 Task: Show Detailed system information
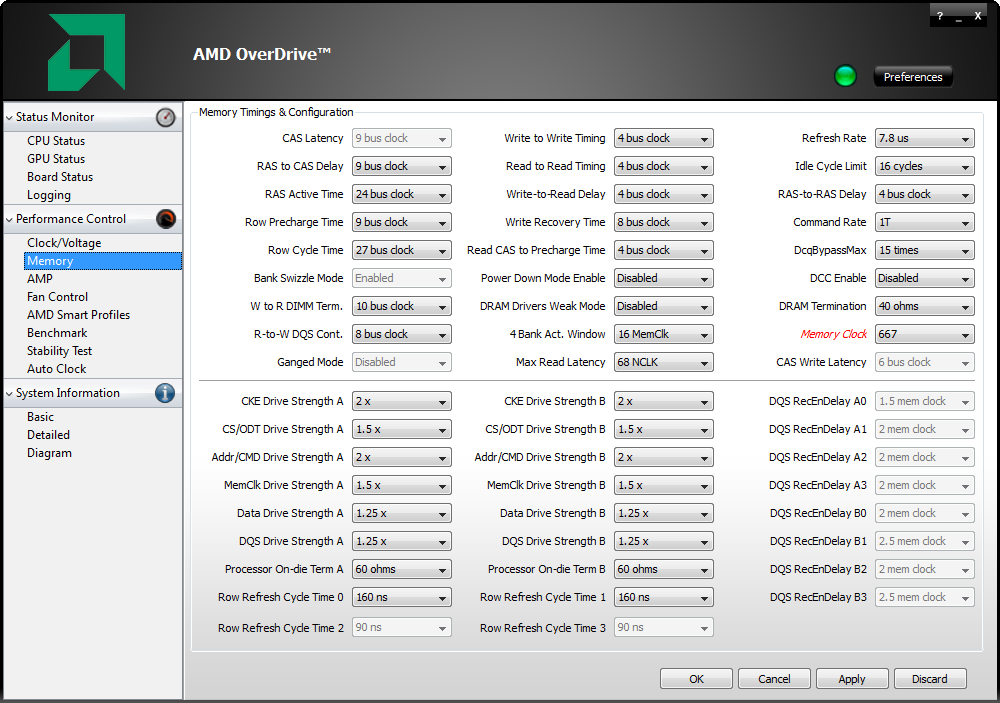[48, 435]
